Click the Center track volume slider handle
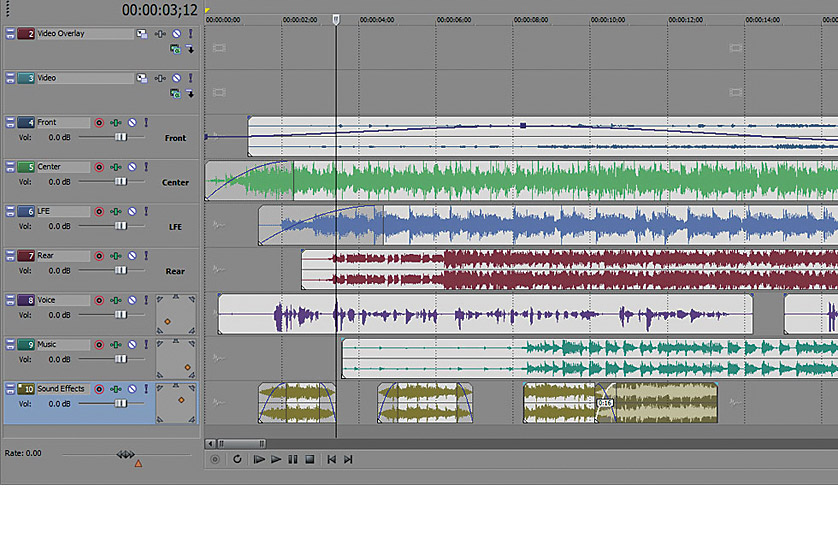838x555 pixels. click(120, 182)
